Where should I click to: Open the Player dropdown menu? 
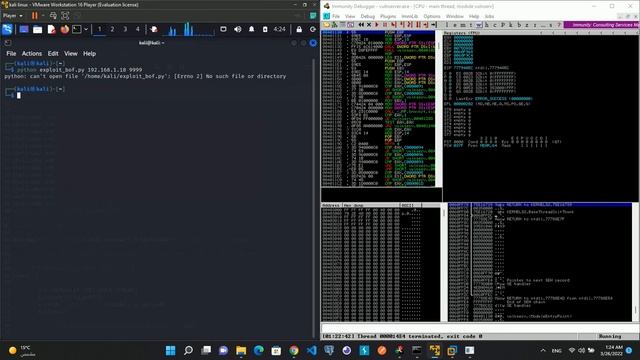[x=13, y=16]
